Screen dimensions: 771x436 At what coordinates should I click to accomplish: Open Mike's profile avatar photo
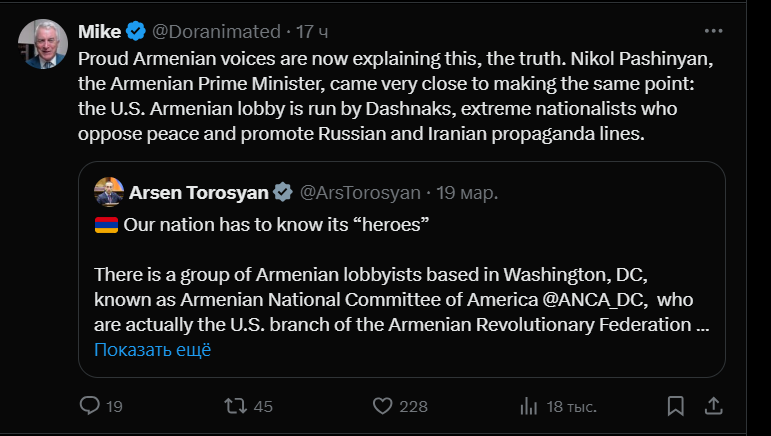[43, 44]
